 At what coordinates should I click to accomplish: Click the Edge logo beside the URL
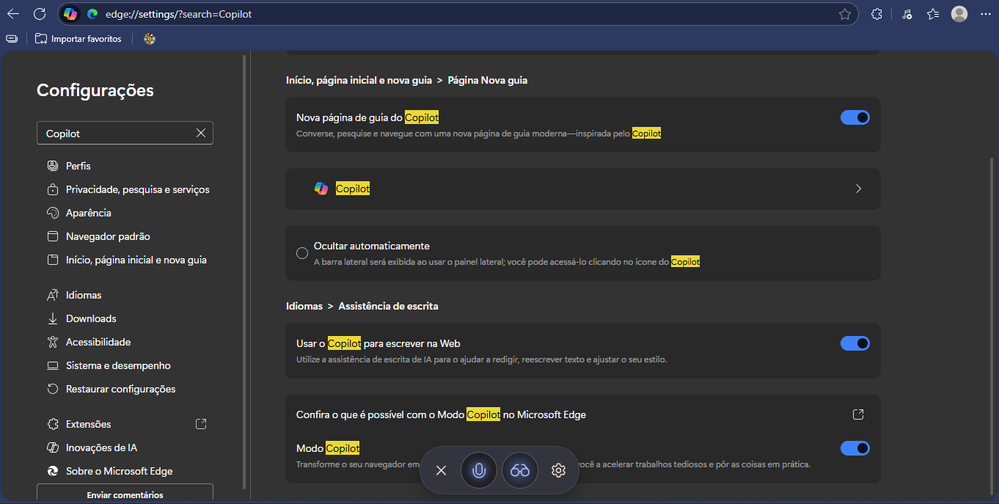click(92, 14)
